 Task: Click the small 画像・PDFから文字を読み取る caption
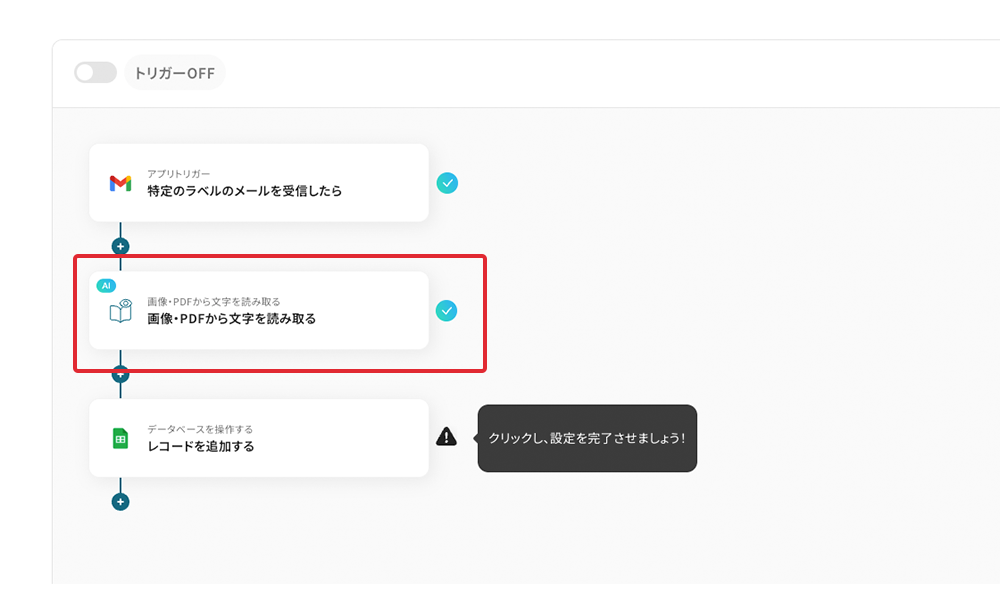(x=214, y=302)
